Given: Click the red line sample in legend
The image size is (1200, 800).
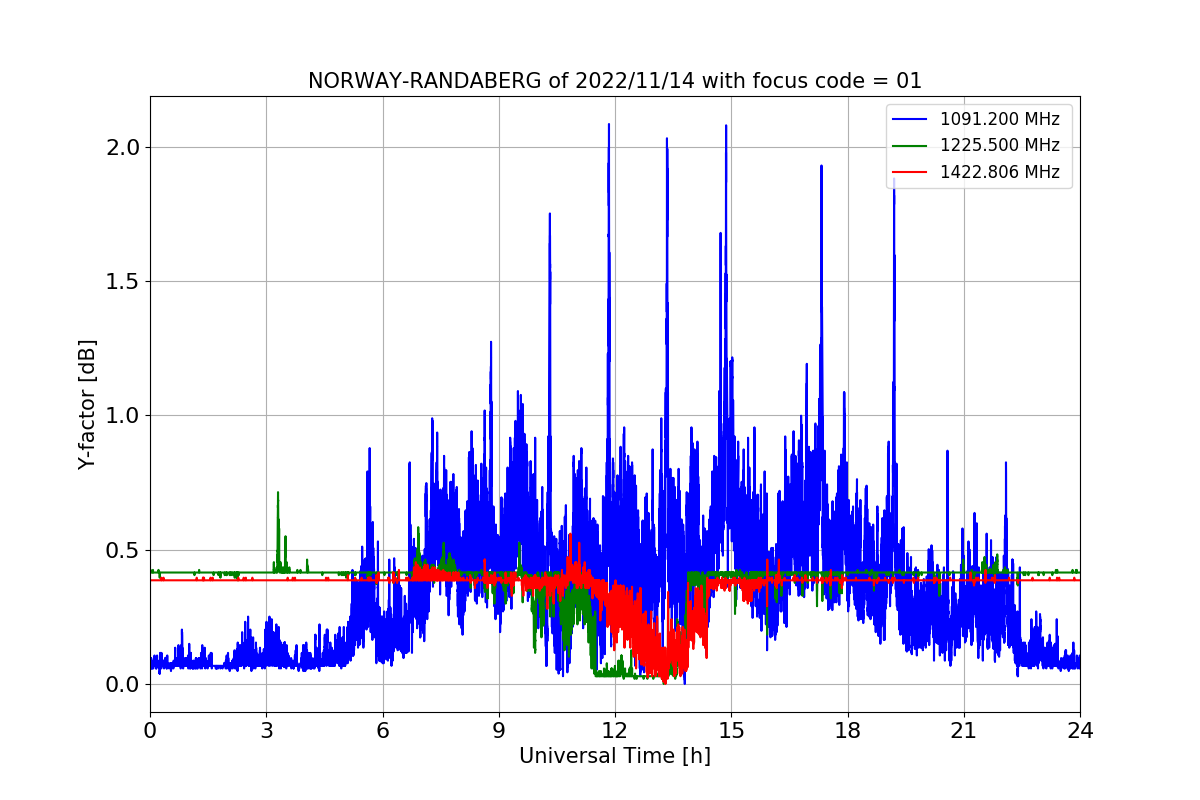Looking at the screenshot, I should pos(911,172).
